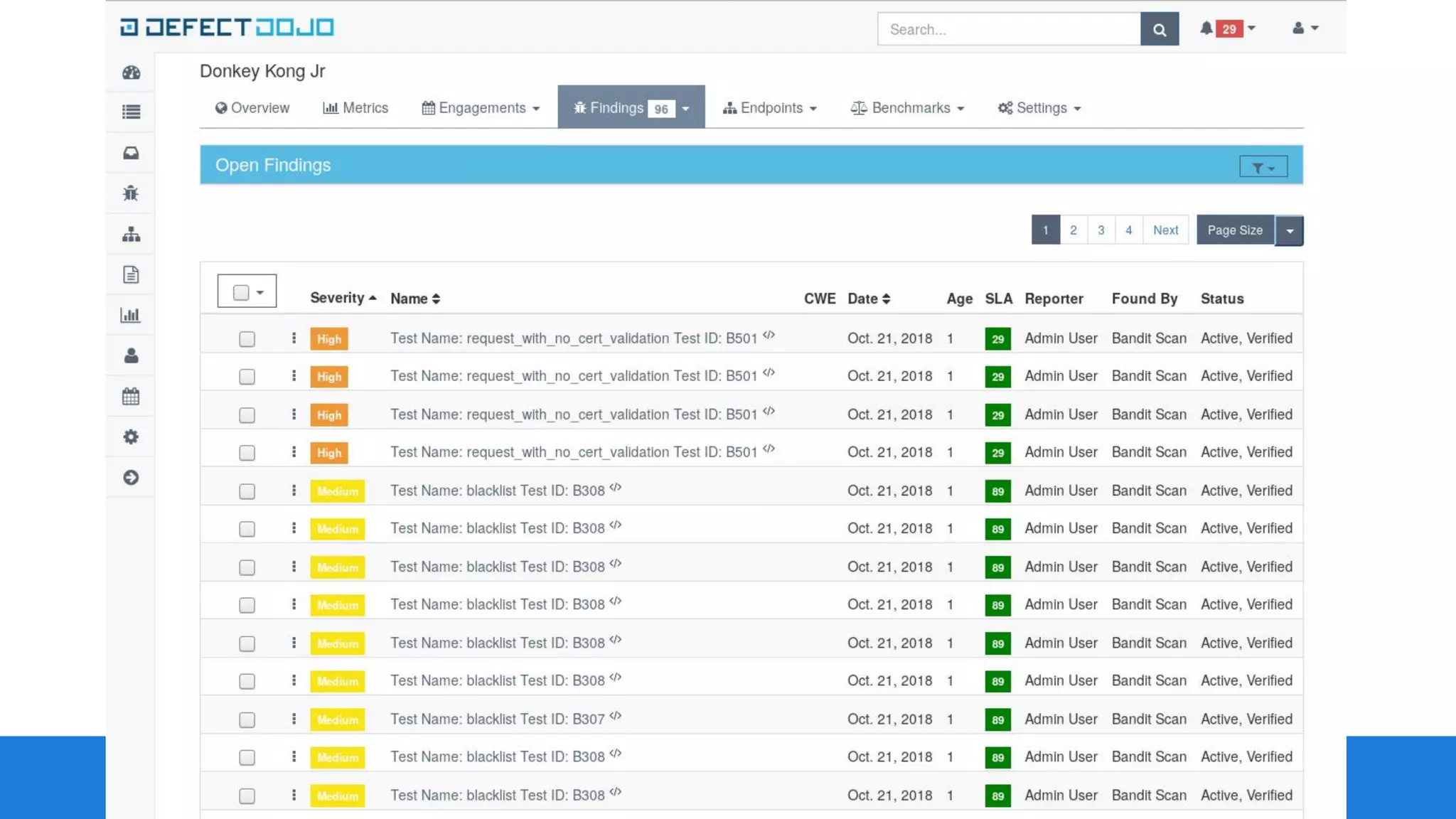
Task: Open the metrics bar chart icon in the sidebar
Action: pos(131,315)
